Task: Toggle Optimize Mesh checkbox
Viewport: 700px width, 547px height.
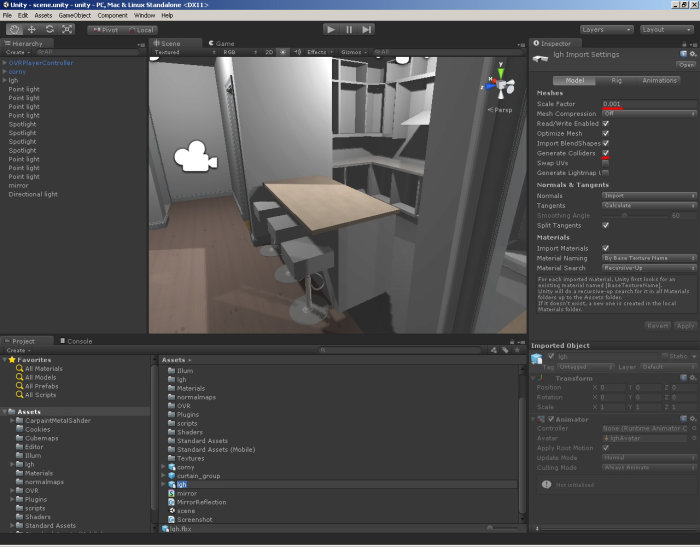Action: (x=605, y=134)
